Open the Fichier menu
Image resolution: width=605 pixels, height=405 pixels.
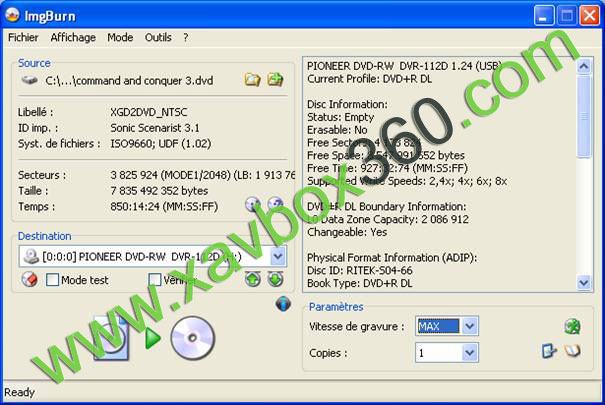pyautogui.click(x=23, y=37)
